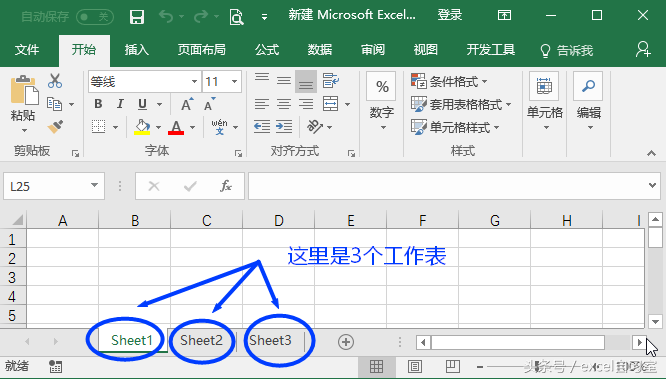Toggle Italic formatting
Screen dimensions: 666x379
click(x=120, y=104)
